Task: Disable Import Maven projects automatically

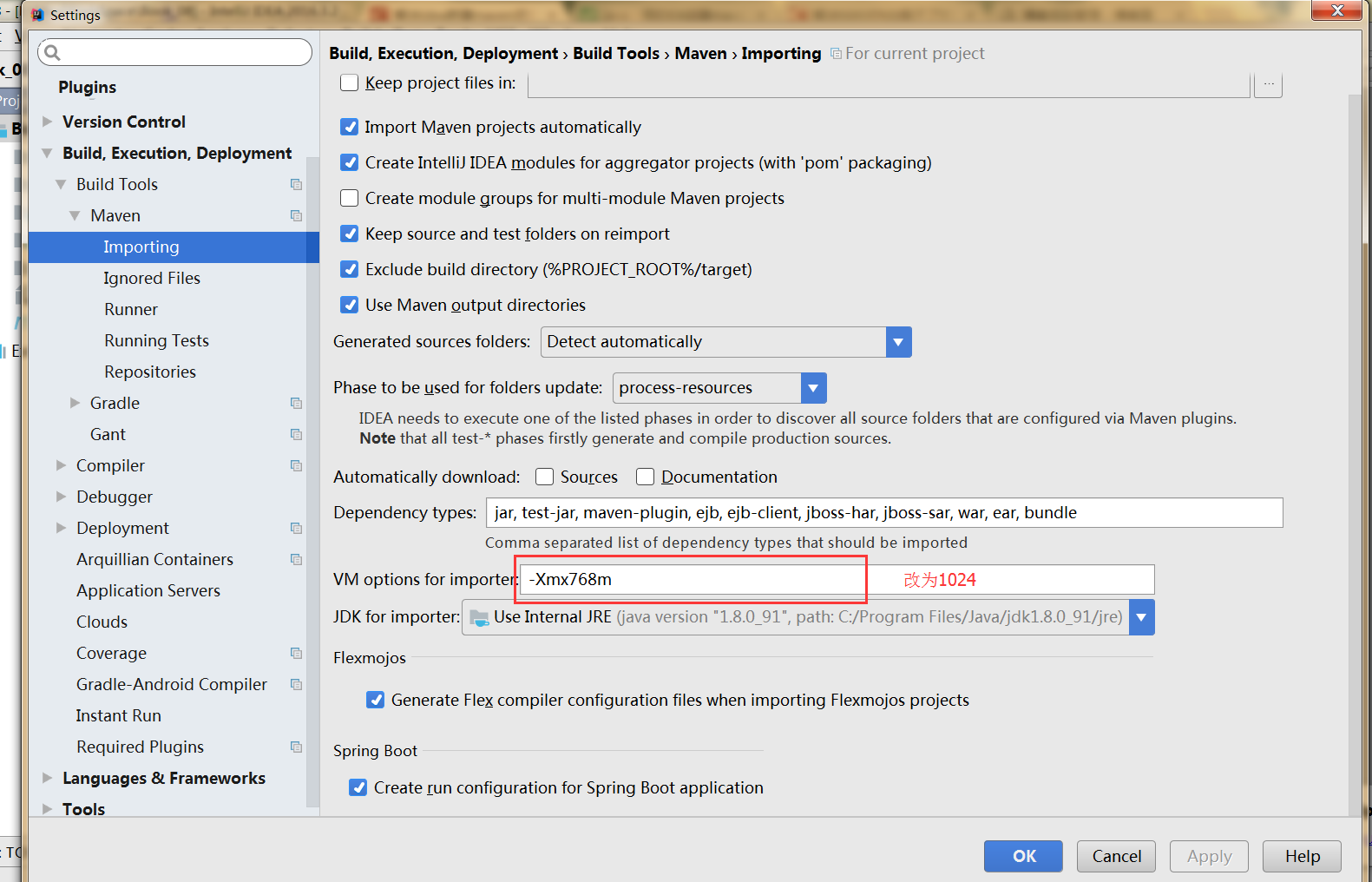Action: 349,127
